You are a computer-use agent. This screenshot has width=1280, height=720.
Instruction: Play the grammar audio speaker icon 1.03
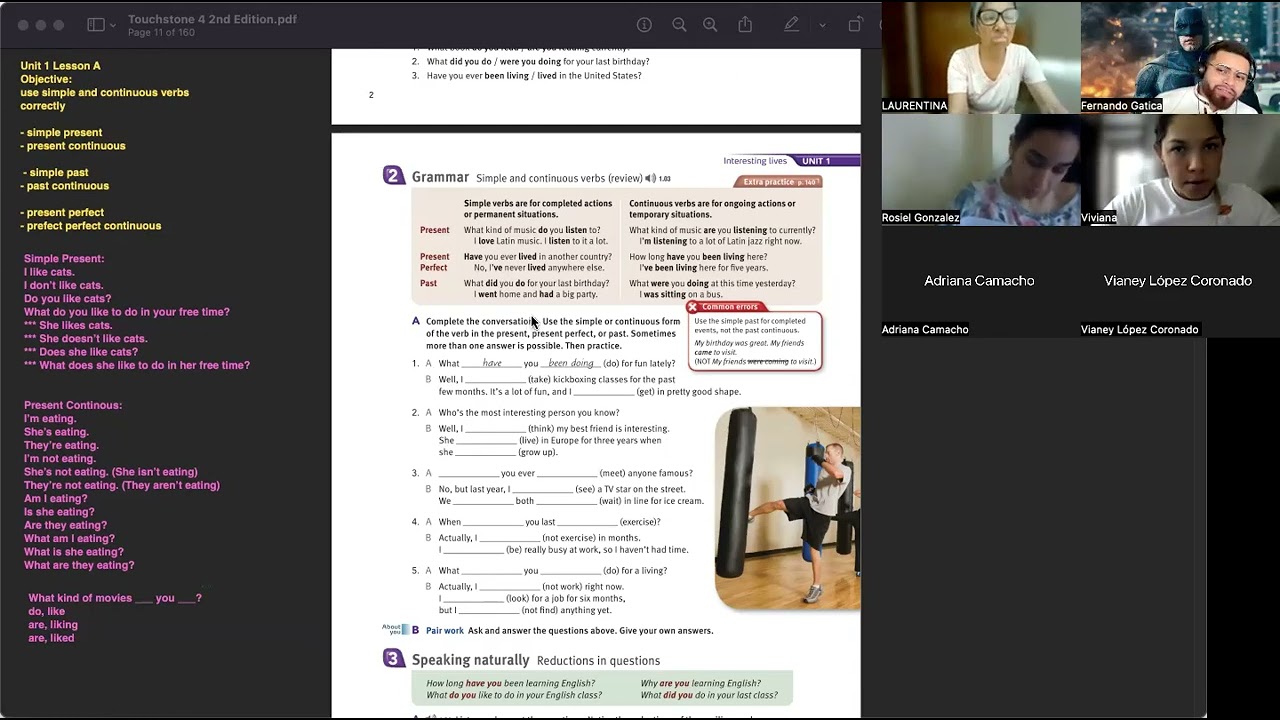click(651, 178)
